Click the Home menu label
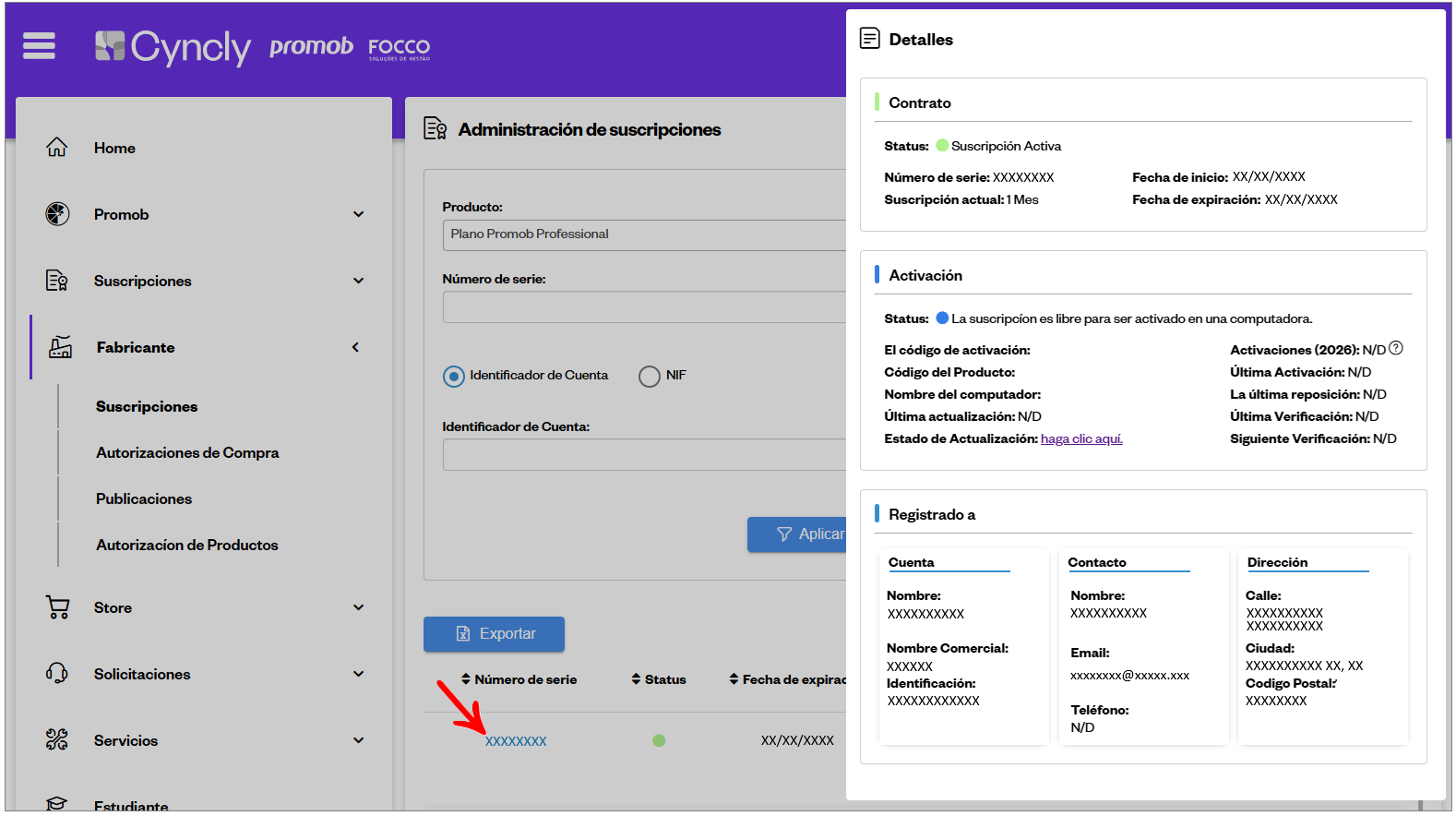This screenshot has width=1456, height=816. tap(114, 148)
